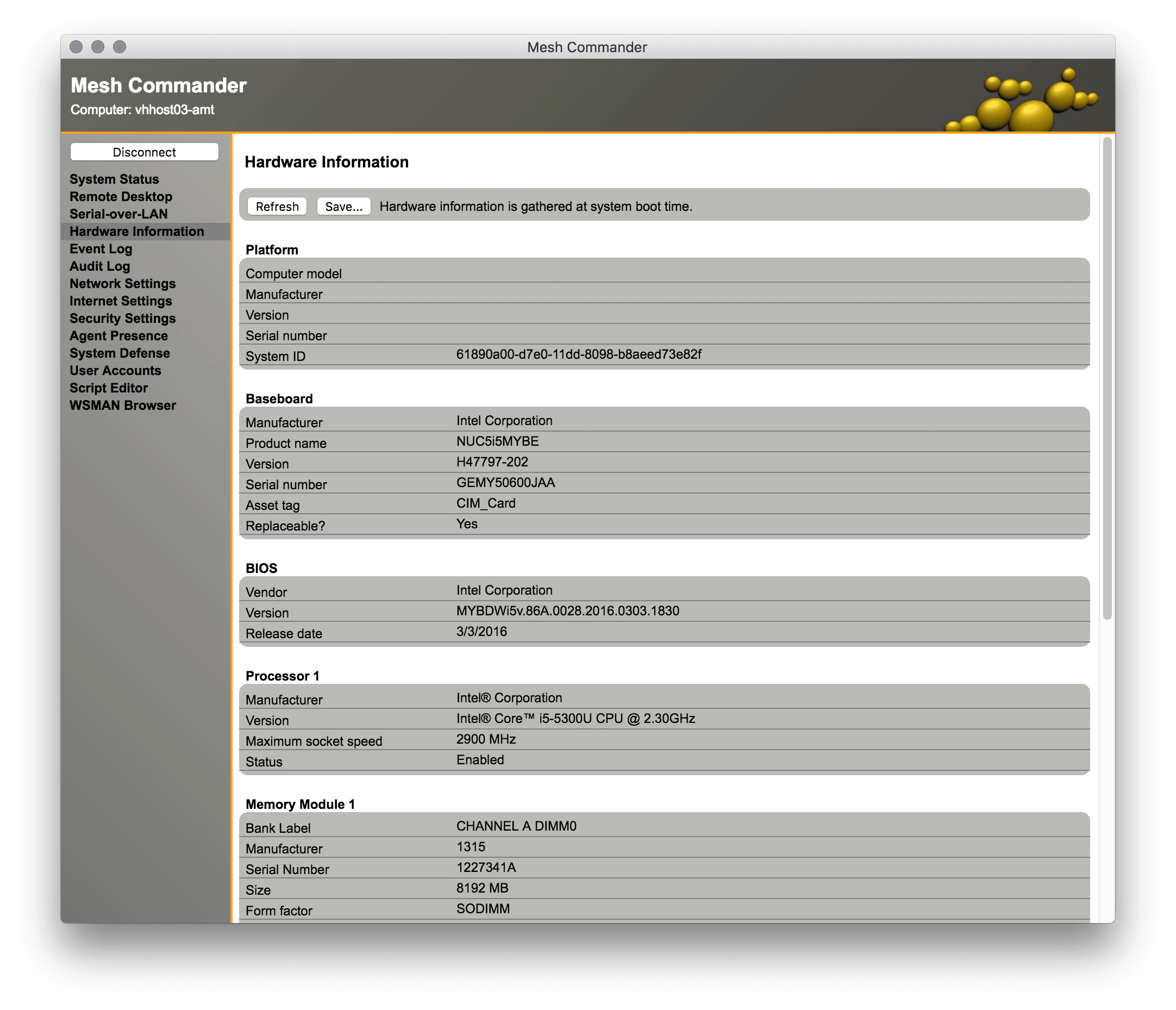
Task: Click the Processor 1 heading
Action: pyautogui.click(x=283, y=676)
